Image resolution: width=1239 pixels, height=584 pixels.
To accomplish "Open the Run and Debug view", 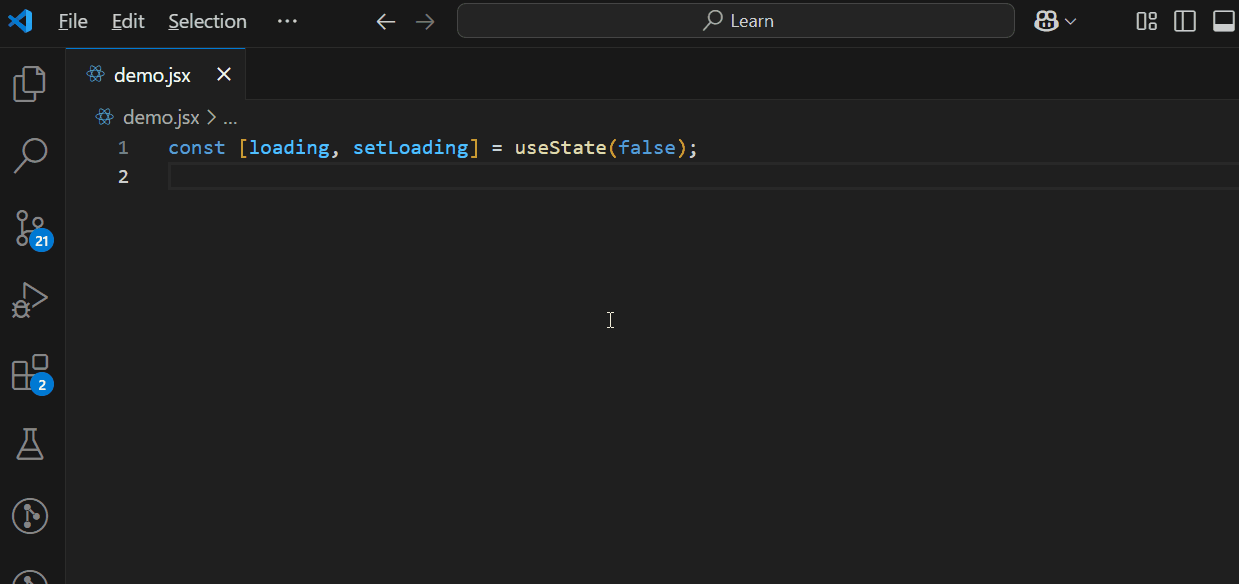I will (29, 298).
